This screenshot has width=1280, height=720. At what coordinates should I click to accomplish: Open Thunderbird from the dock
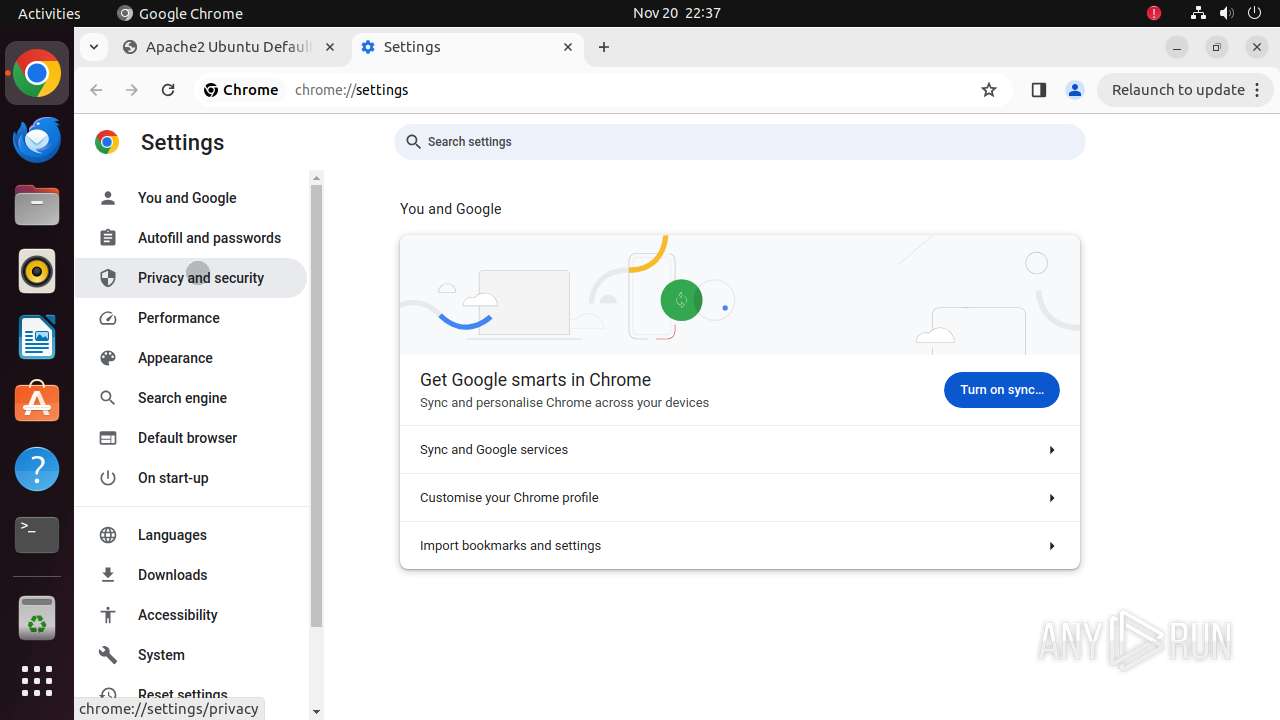(x=37, y=140)
